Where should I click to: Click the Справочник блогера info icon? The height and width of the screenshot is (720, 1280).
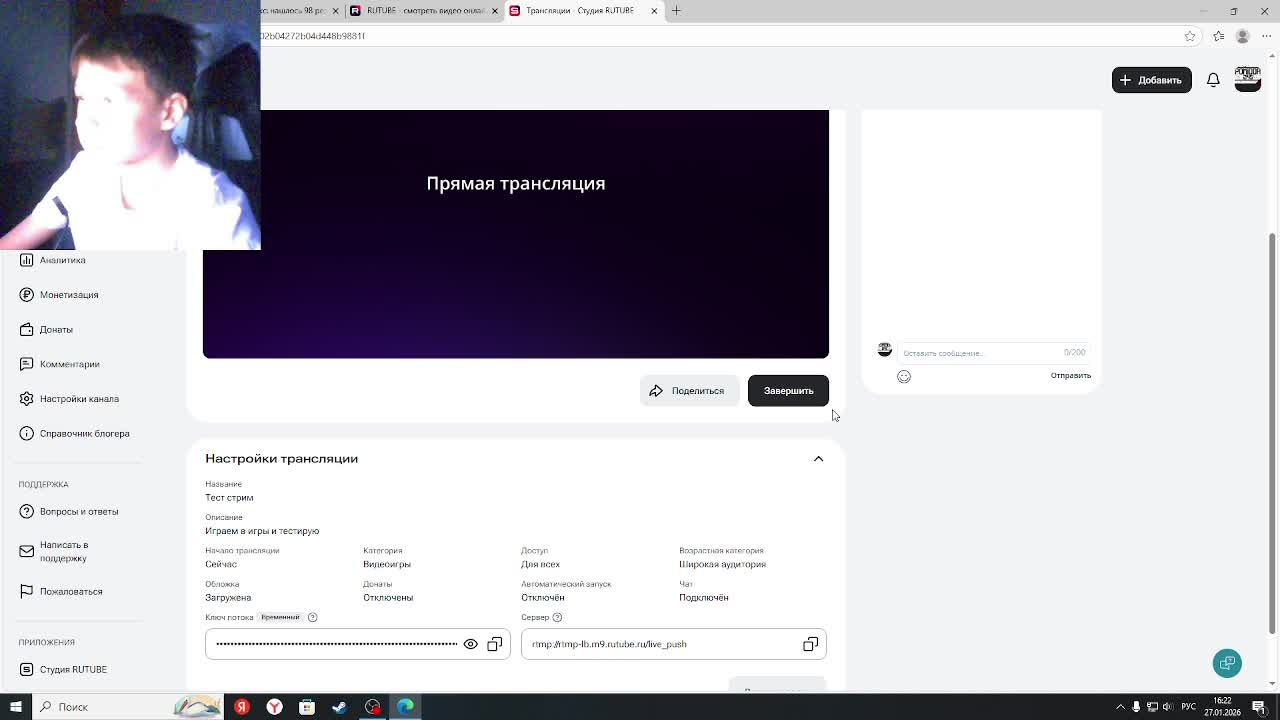[x=26, y=433]
